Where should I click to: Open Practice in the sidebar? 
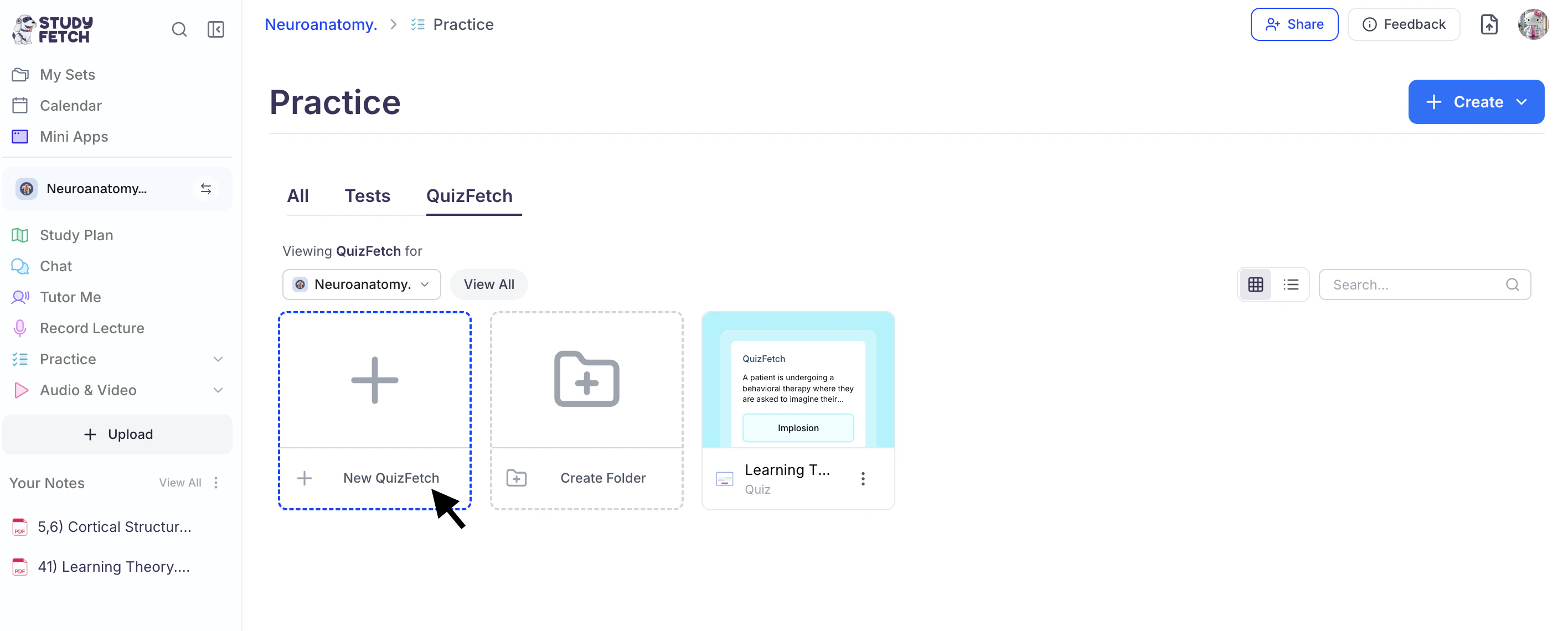click(68, 359)
